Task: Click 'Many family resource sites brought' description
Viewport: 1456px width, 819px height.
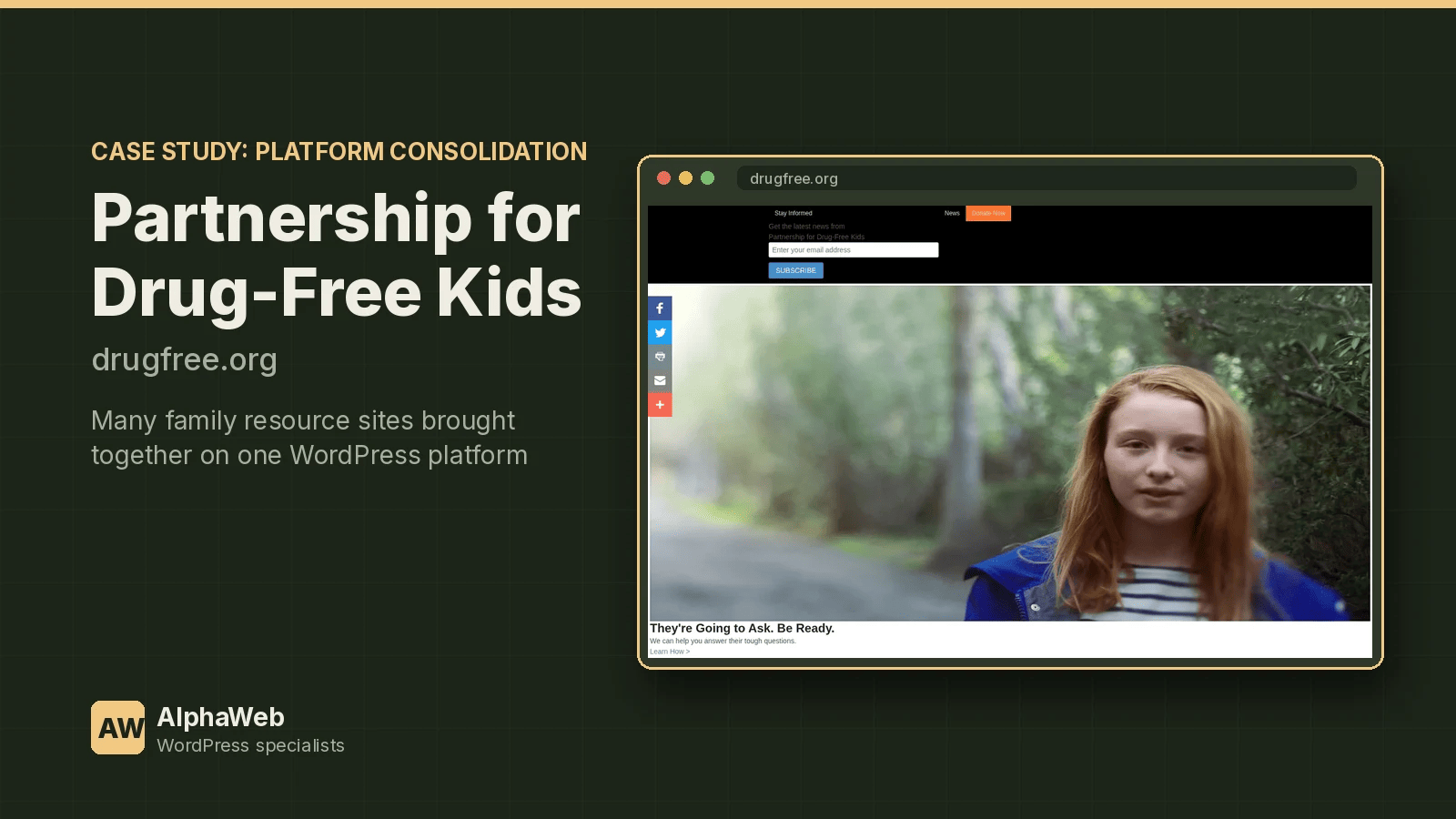Action: [x=303, y=420]
